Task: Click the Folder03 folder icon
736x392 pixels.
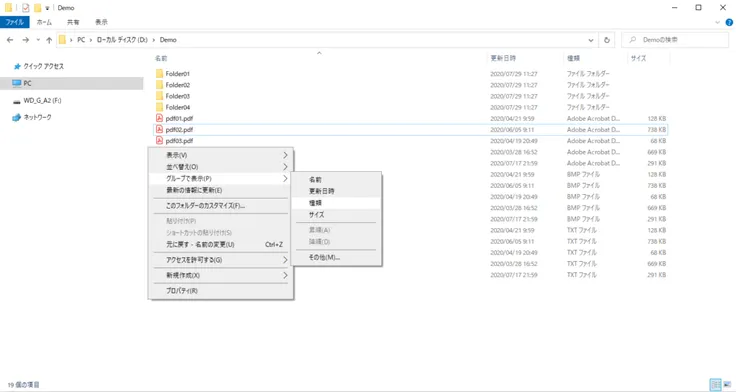Action: click(x=159, y=96)
